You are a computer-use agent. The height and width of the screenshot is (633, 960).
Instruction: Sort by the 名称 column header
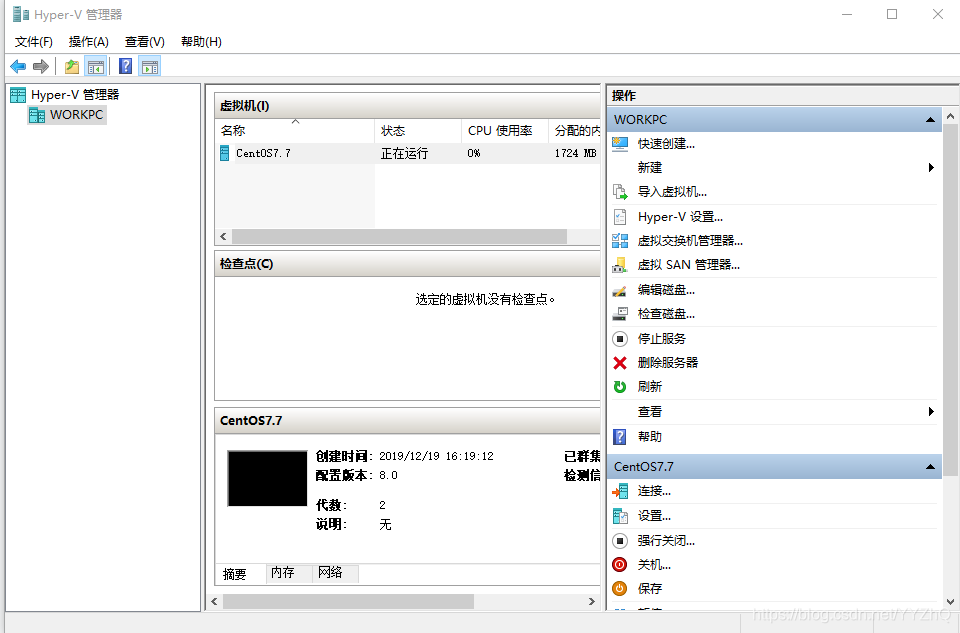coord(295,131)
